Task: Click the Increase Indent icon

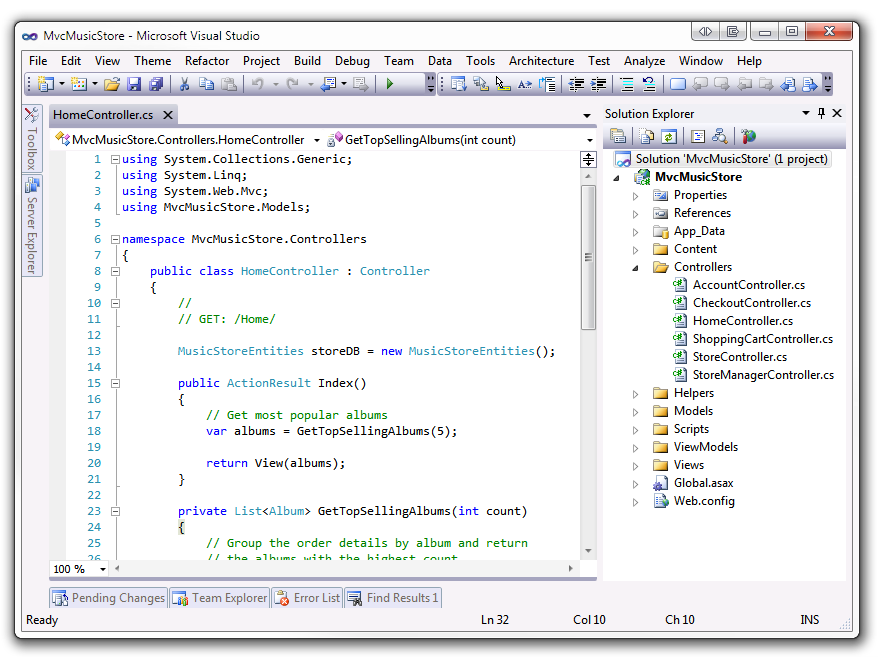Action: [x=599, y=84]
